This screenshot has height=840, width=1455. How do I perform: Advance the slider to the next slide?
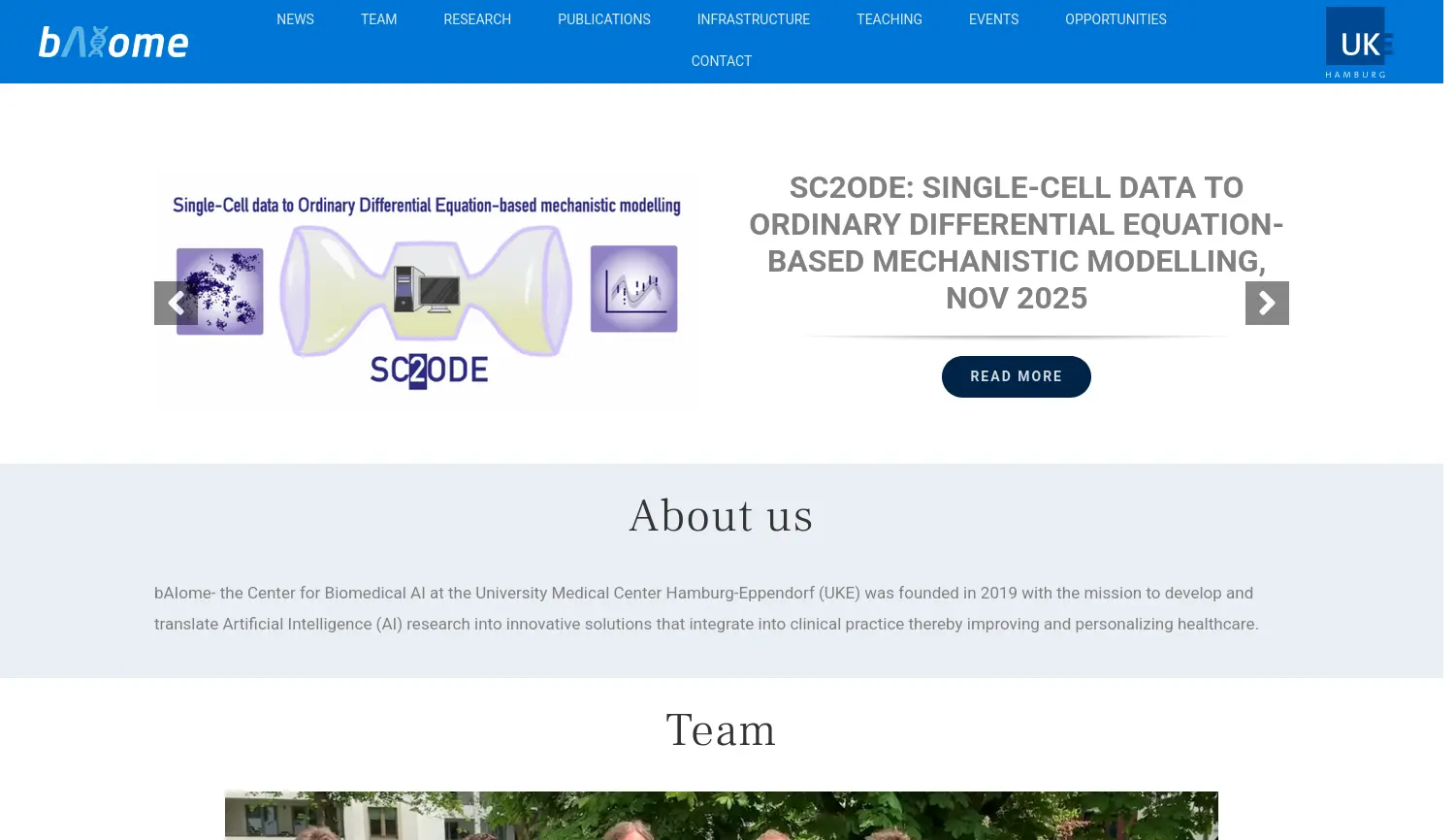(x=1267, y=303)
